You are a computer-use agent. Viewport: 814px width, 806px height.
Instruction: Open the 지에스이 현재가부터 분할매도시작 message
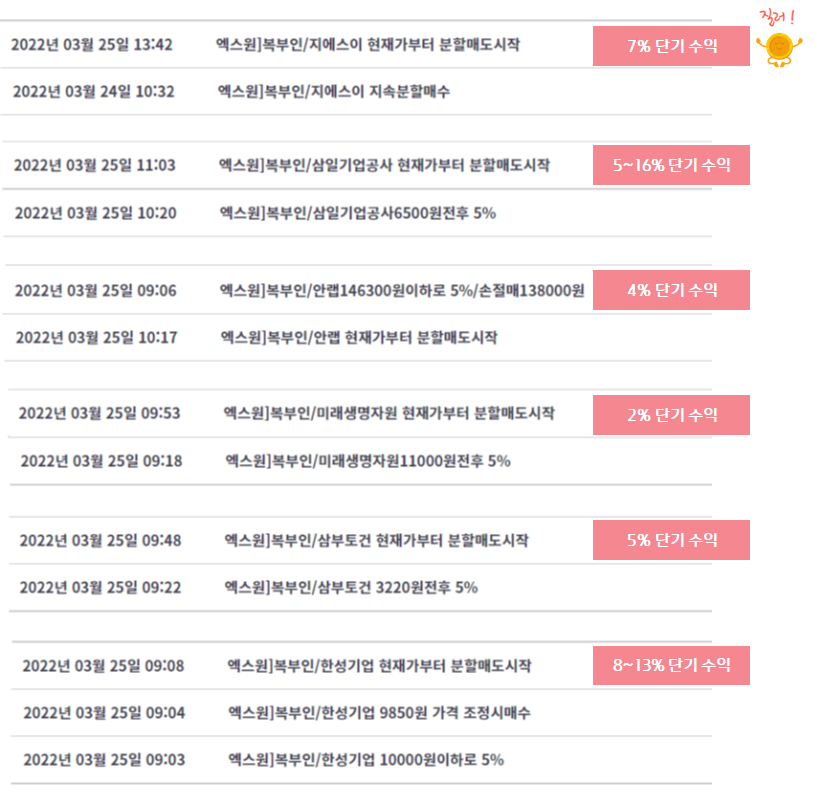click(x=368, y=45)
